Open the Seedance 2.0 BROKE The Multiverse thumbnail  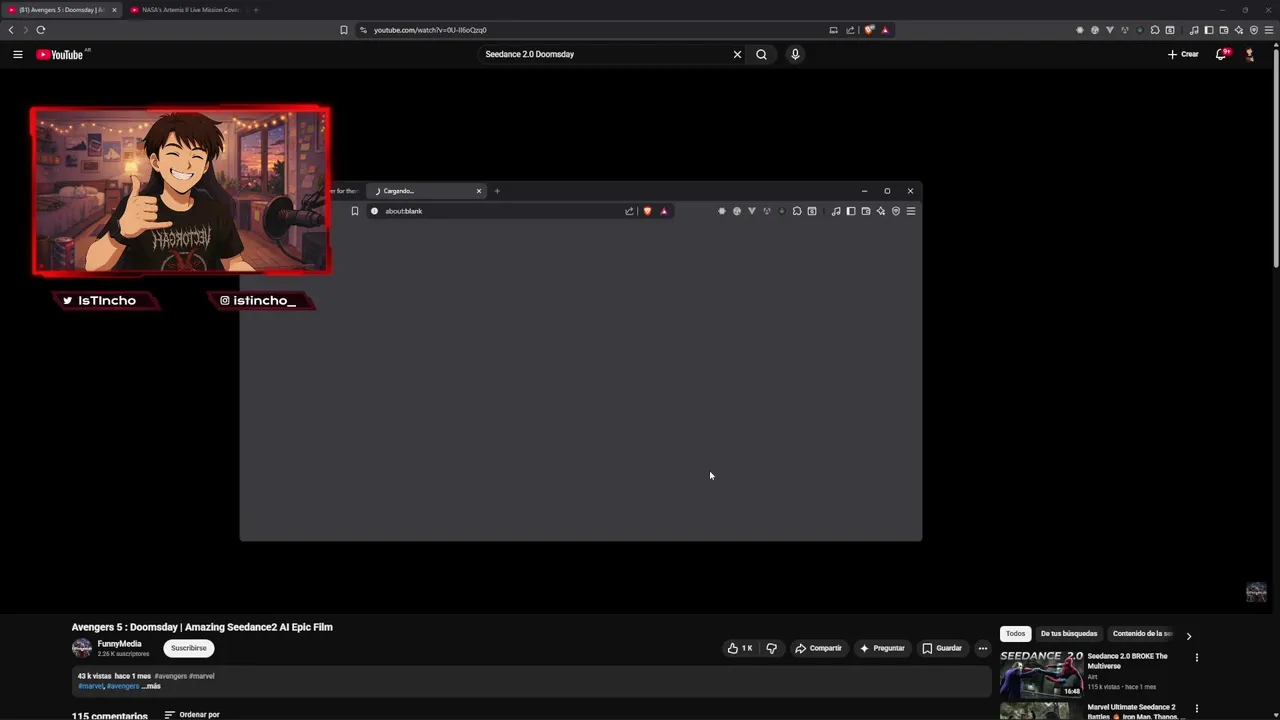coord(1041,675)
